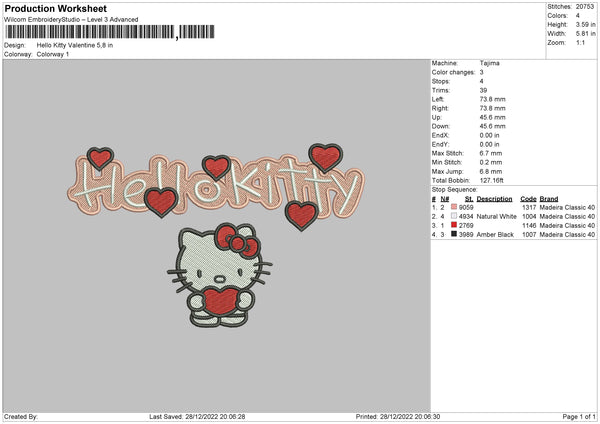Click the 'Created By:' footer label

click(x=21, y=416)
